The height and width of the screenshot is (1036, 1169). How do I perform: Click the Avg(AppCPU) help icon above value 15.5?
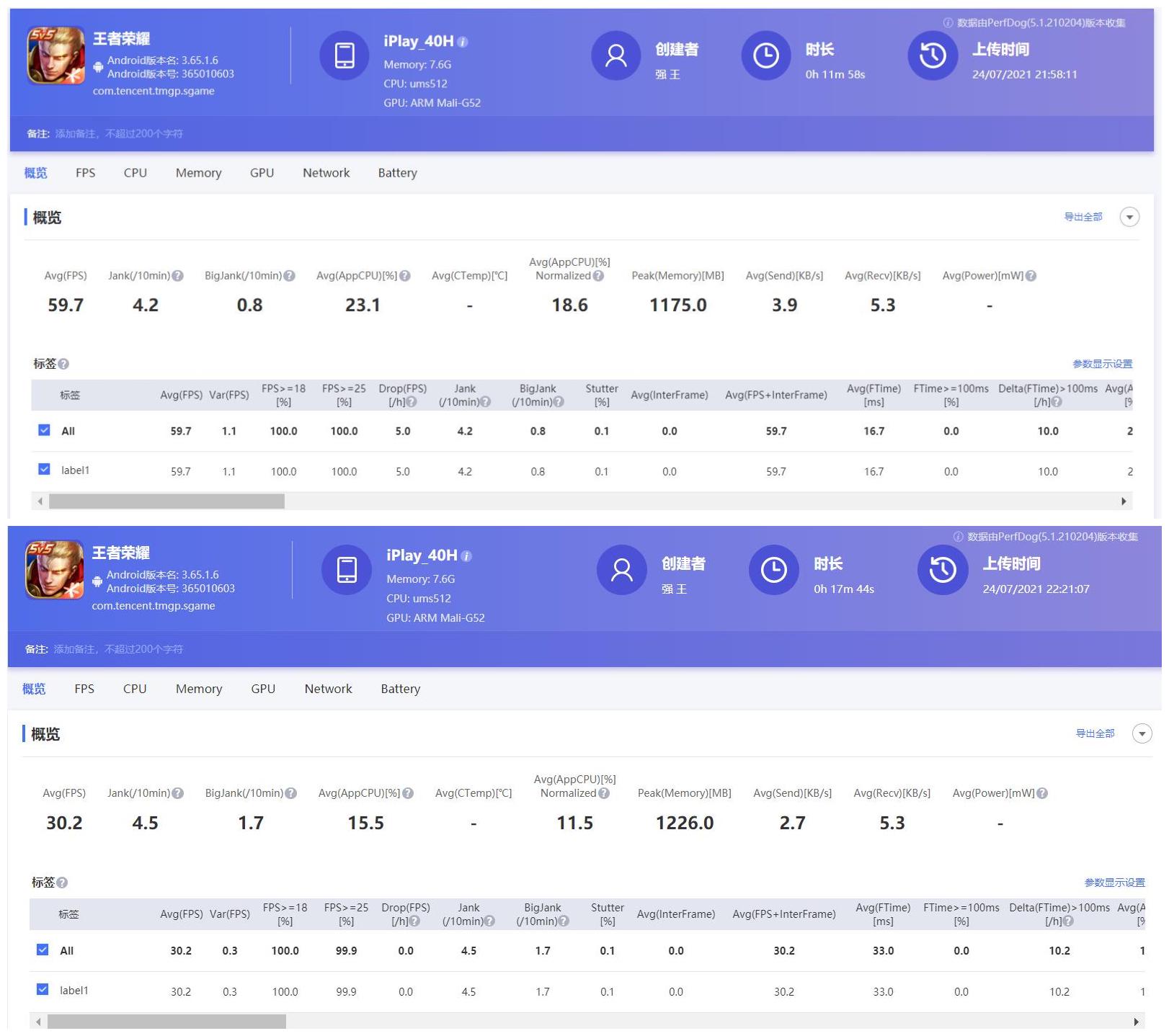[408, 793]
